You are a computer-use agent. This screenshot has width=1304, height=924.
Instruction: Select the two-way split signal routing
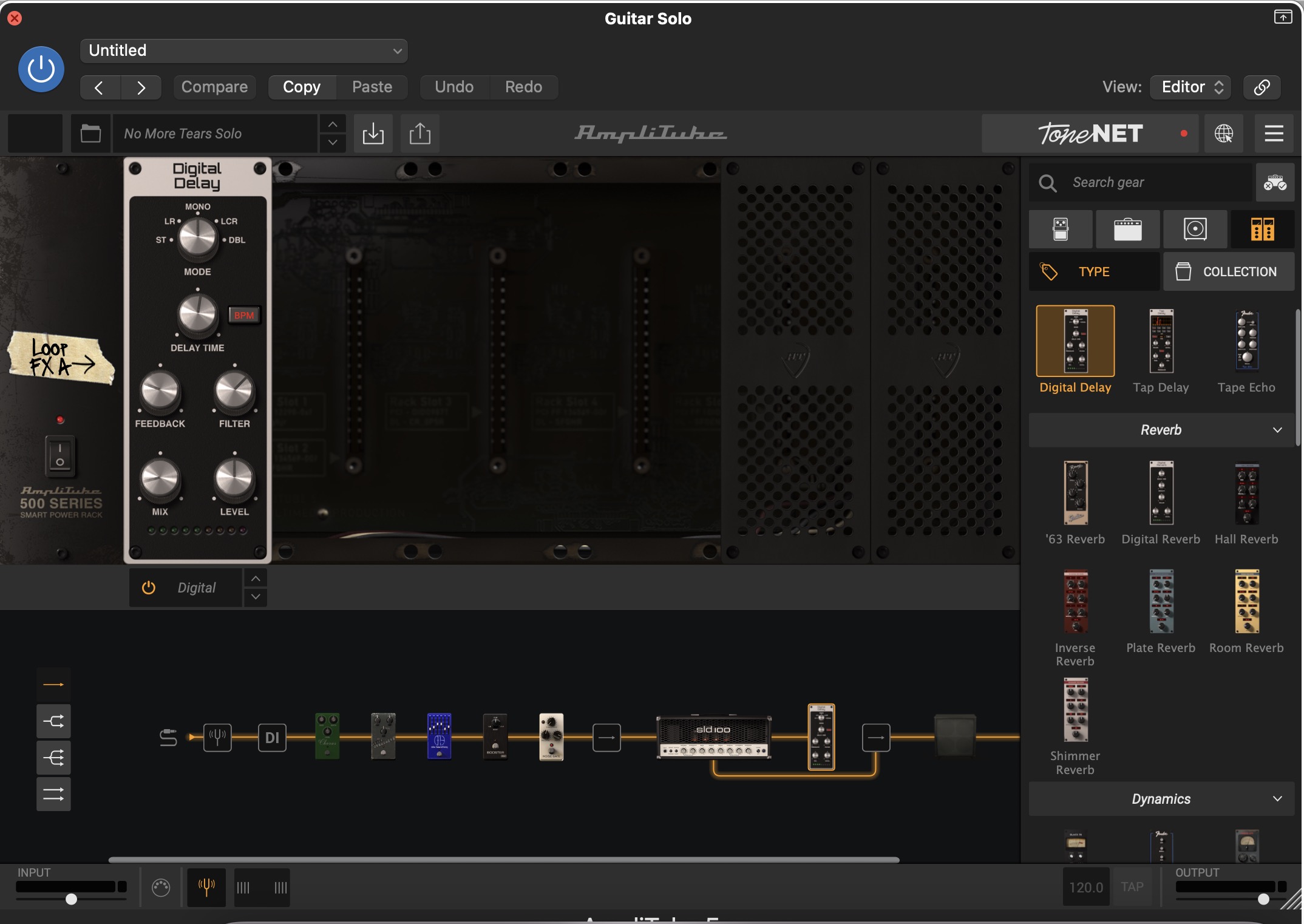click(53, 721)
